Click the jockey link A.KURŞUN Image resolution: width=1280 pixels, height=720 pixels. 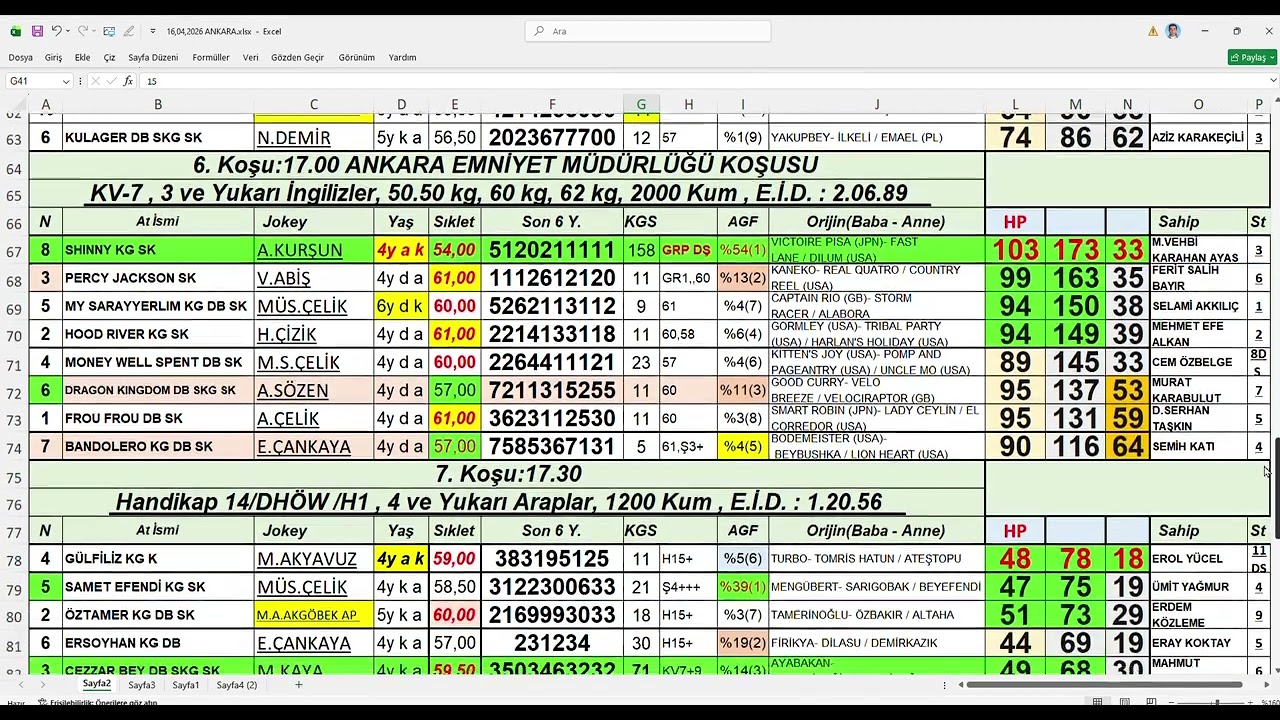[x=299, y=250]
